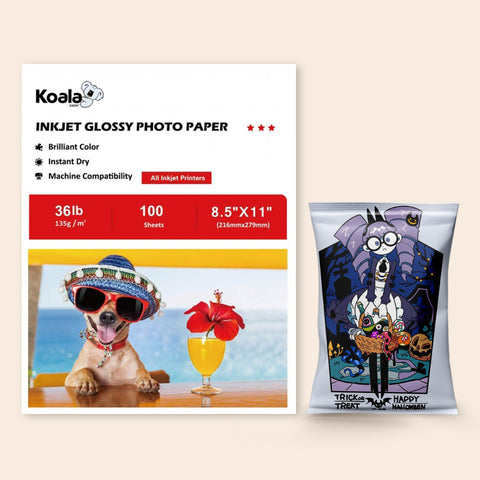This screenshot has width=480, height=480.
Task: Click the Happy Halloween text on the pouch
Action: pos(409,403)
